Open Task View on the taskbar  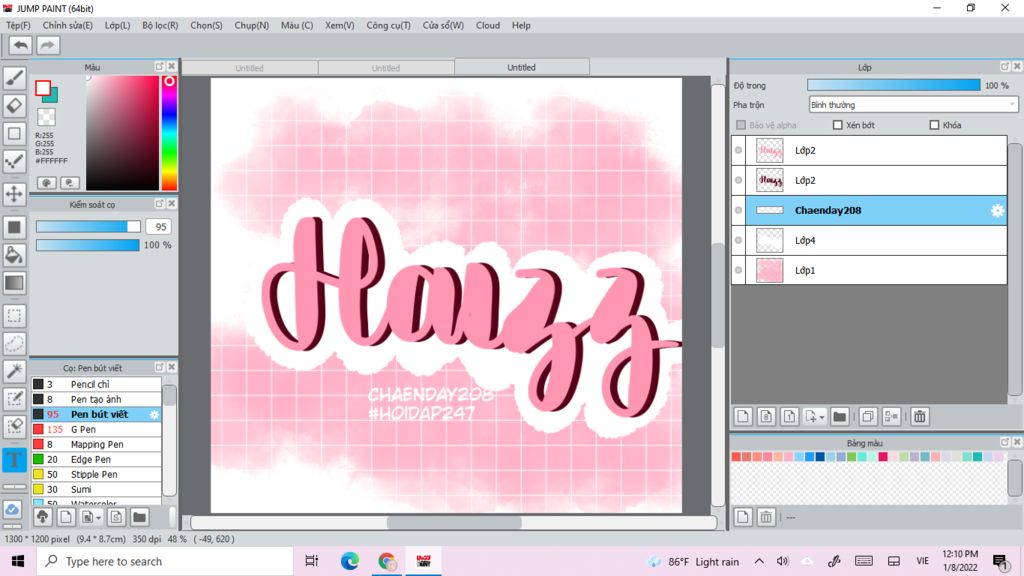click(312, 561)
